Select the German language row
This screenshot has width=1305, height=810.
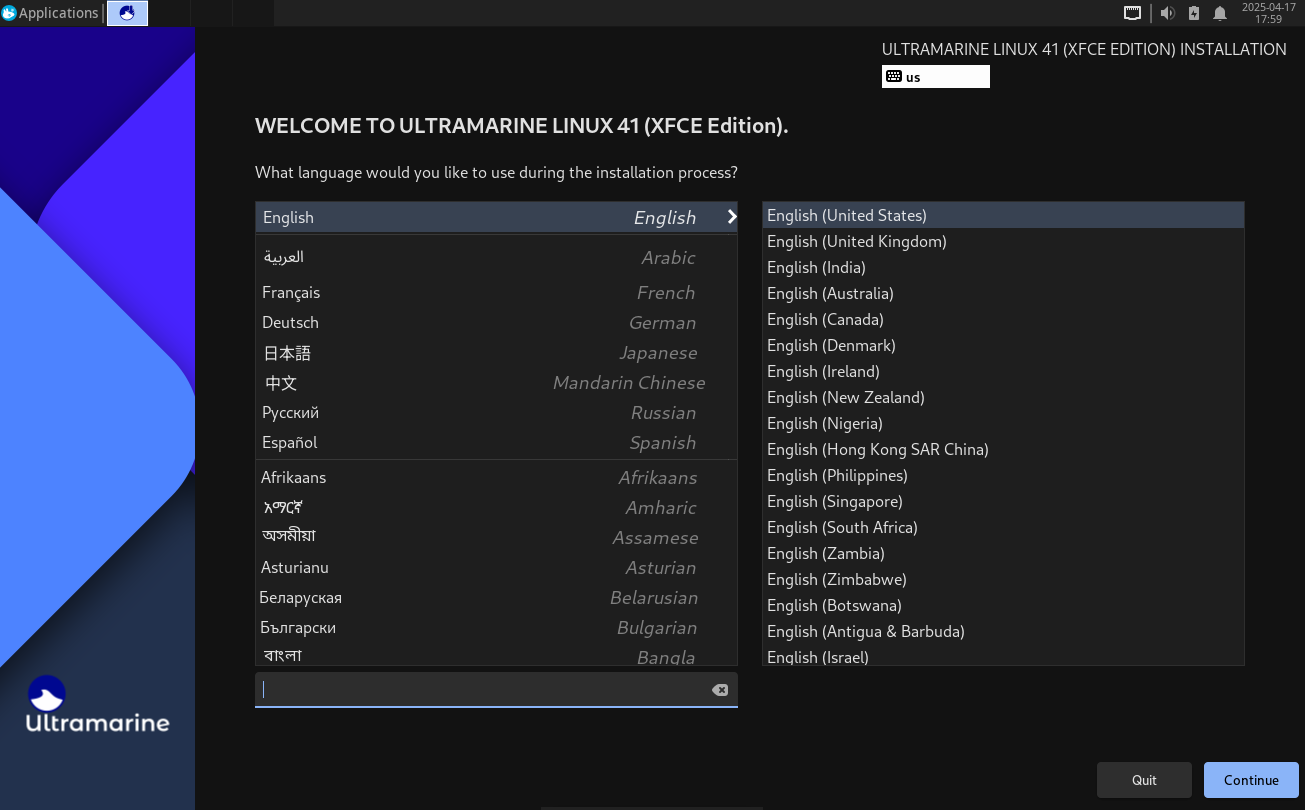click(496, 322)
